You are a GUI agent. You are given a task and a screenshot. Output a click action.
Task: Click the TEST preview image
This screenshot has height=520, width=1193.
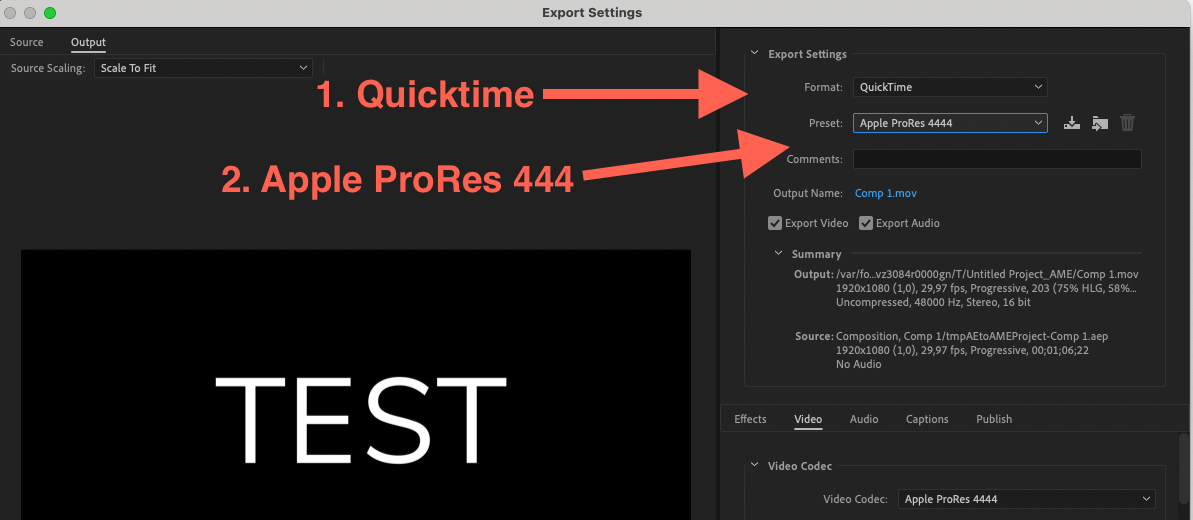355,384
